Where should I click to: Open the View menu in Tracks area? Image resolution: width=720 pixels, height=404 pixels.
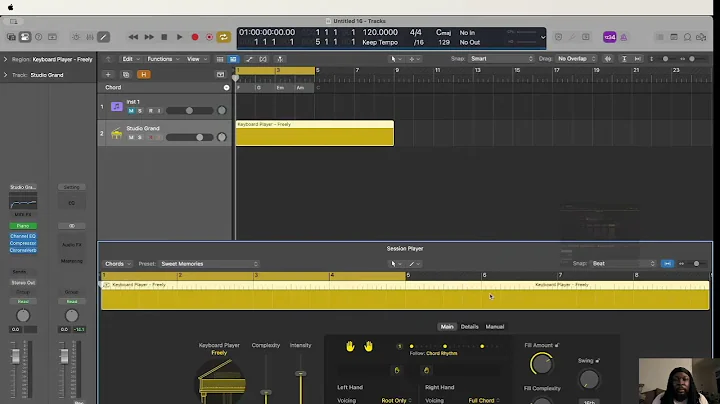pyautogui.click(x=197, y=59)
